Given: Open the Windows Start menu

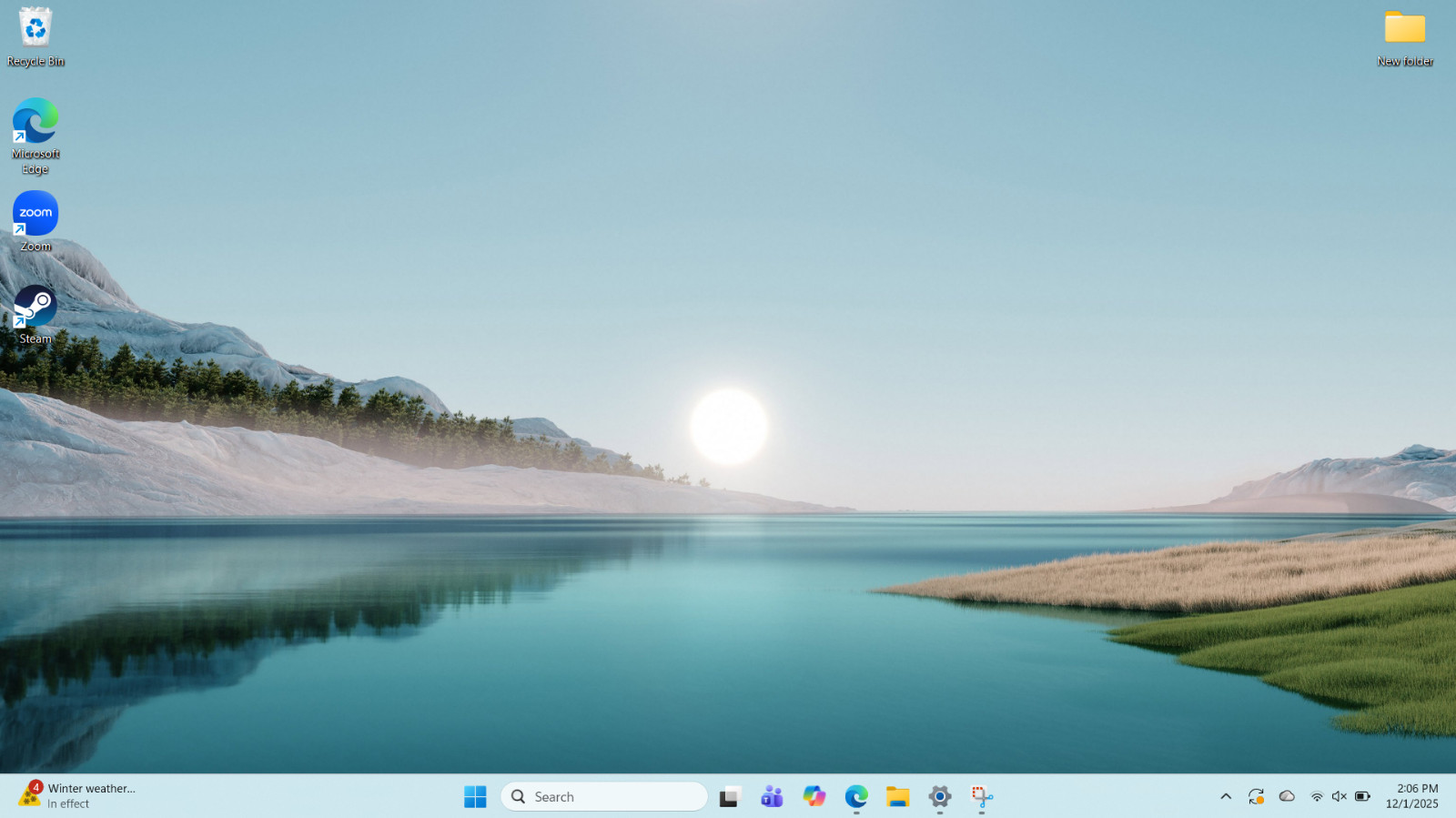Looking at the screenshot, I should point(475,797).
